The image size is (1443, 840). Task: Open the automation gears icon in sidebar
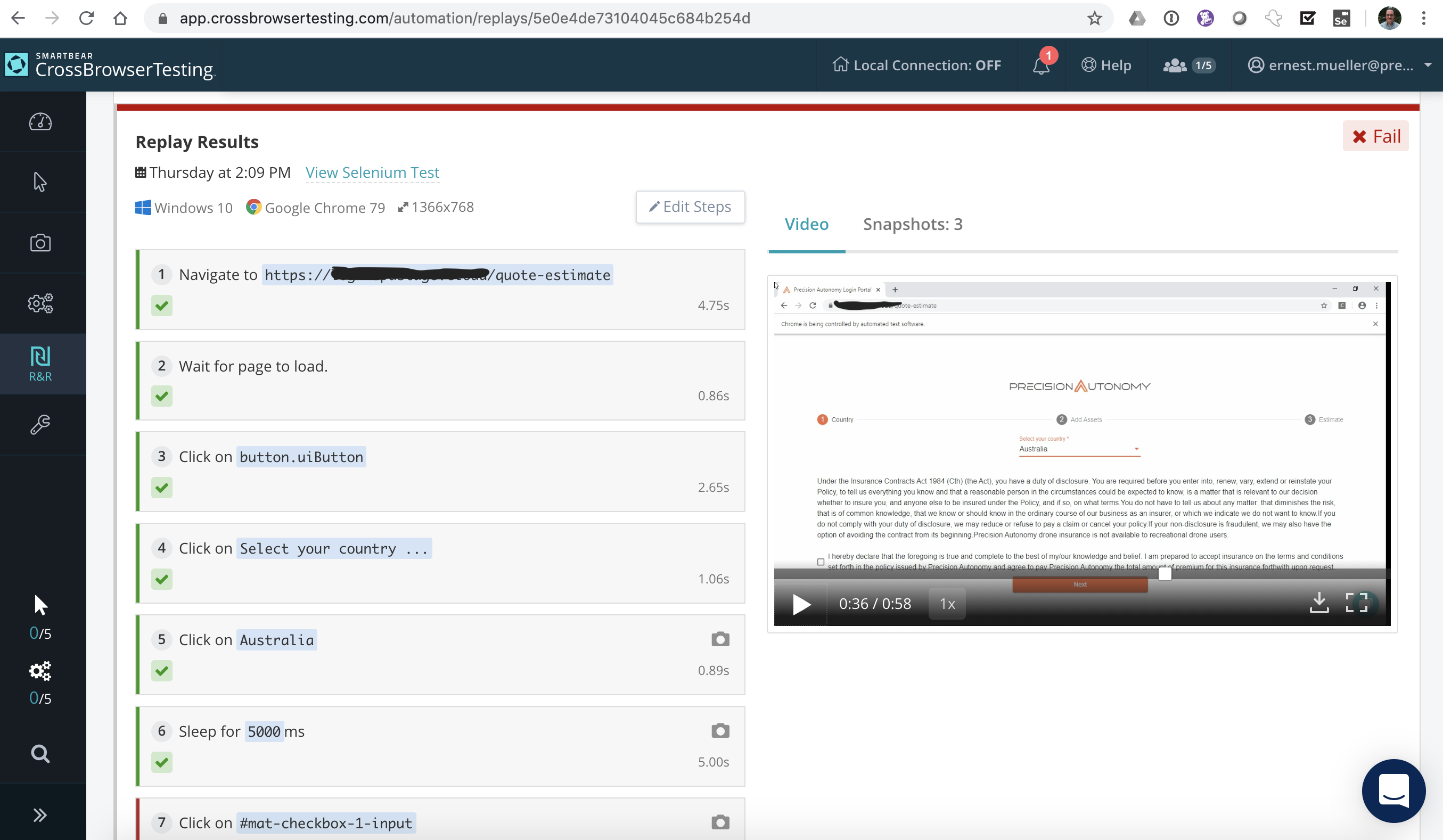coord(40,303)
